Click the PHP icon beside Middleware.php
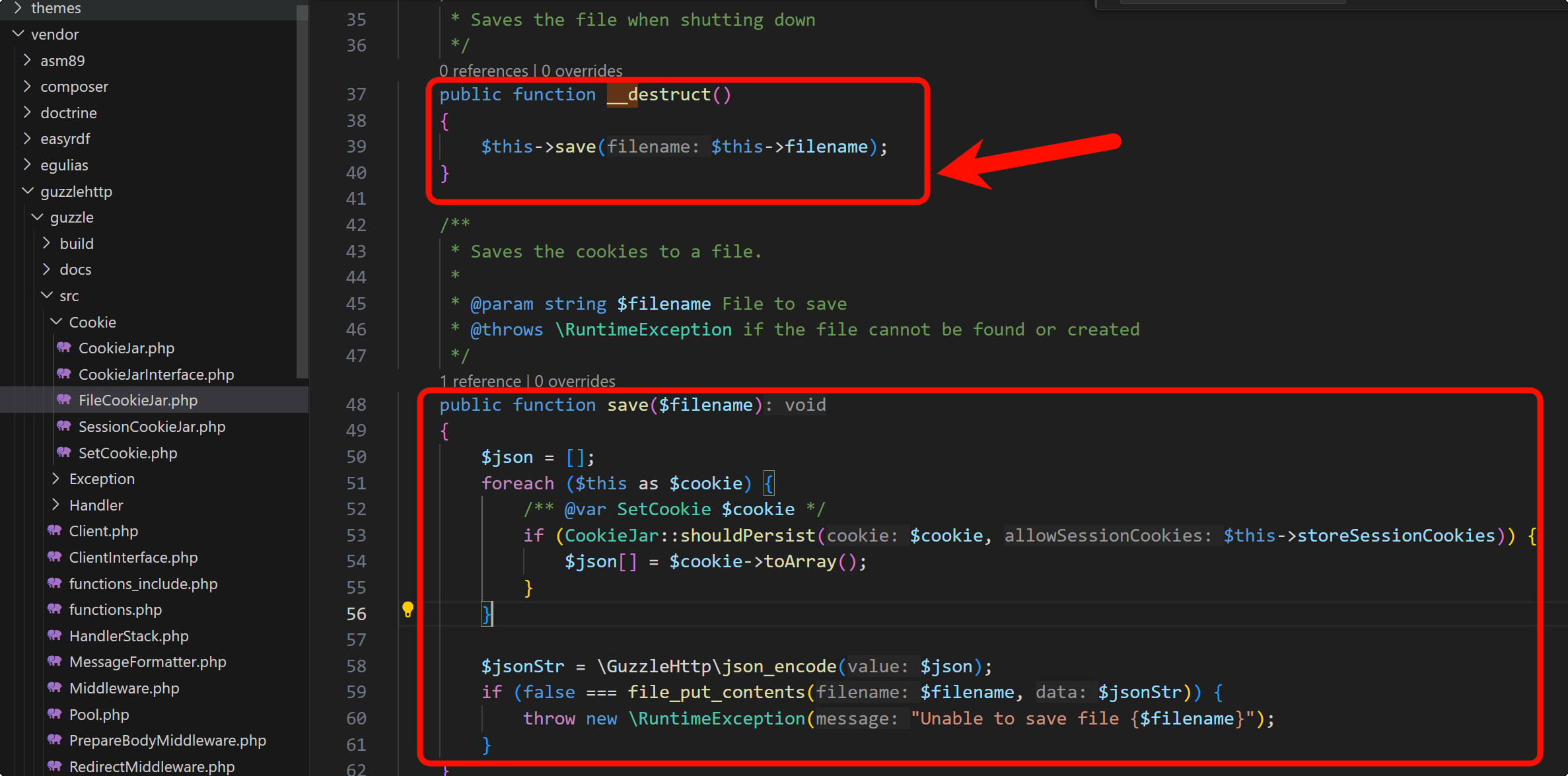 pyautogui.click(x=55, y=688)
